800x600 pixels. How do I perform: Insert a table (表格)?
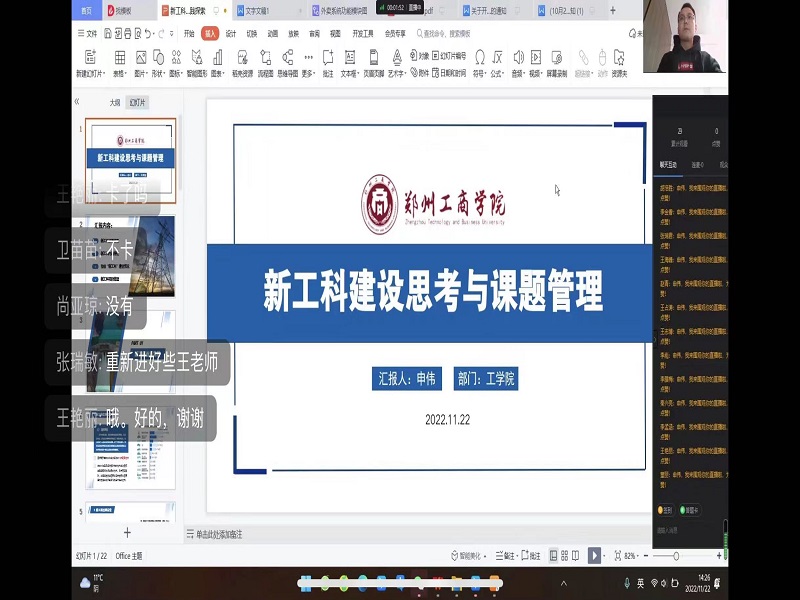[x=120, y=63]
